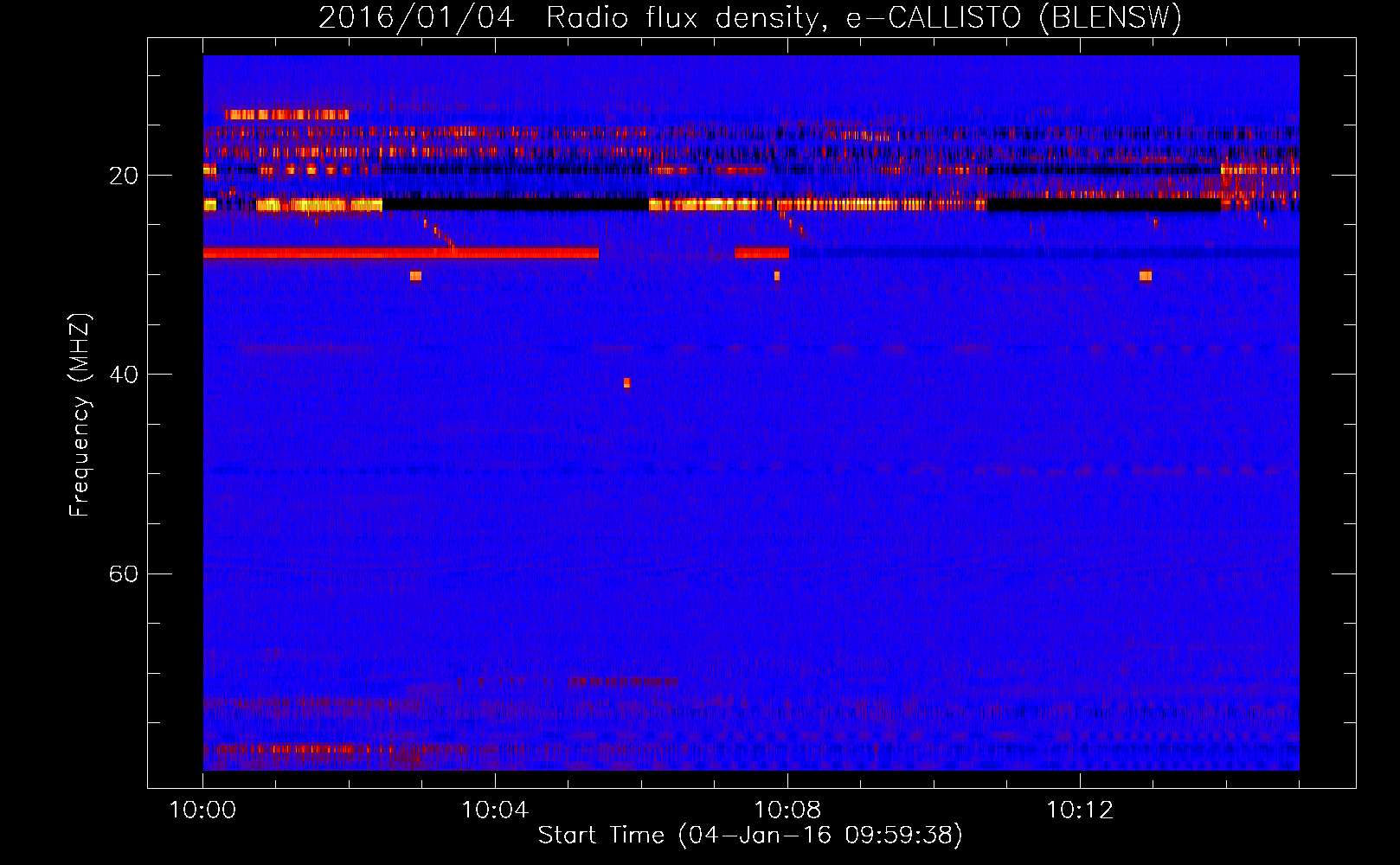Click the plot title '2016/01/04 Radio flux density'
Viewport: 1400px width, 865px height.
pos(569,18)
